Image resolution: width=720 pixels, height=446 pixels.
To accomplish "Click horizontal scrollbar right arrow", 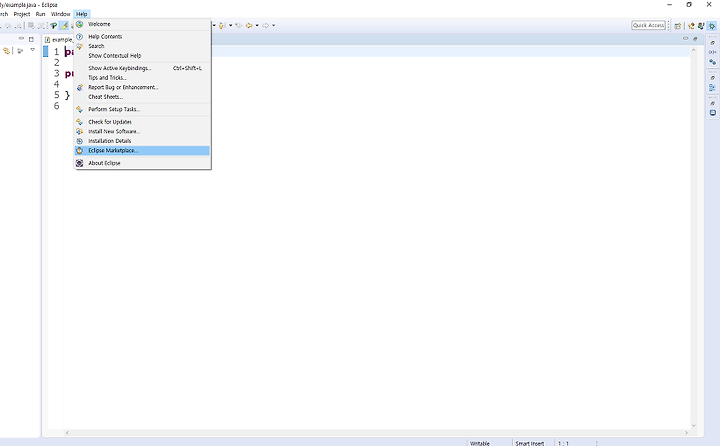I will [686, 433].
